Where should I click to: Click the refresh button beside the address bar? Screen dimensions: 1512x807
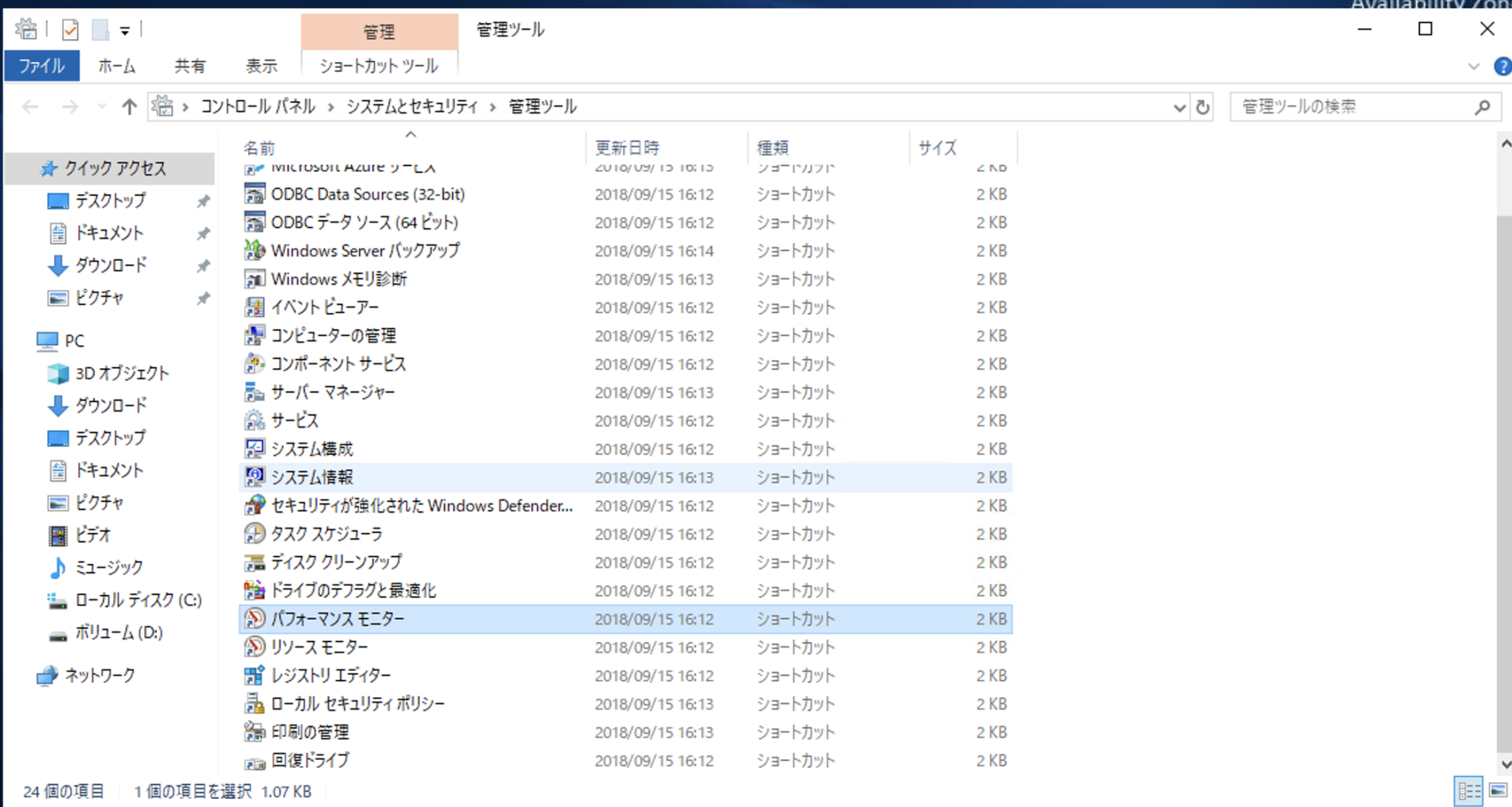point(1203,108)
